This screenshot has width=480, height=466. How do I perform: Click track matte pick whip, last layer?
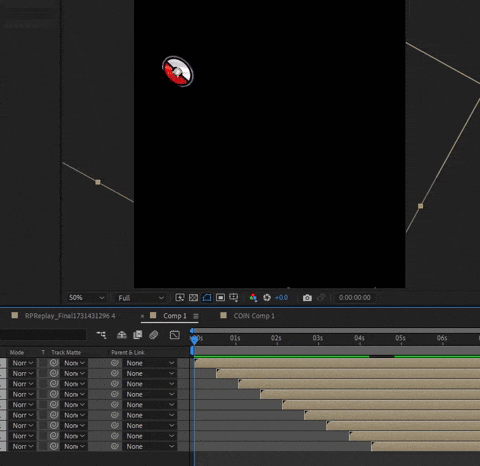coord(54,446)
